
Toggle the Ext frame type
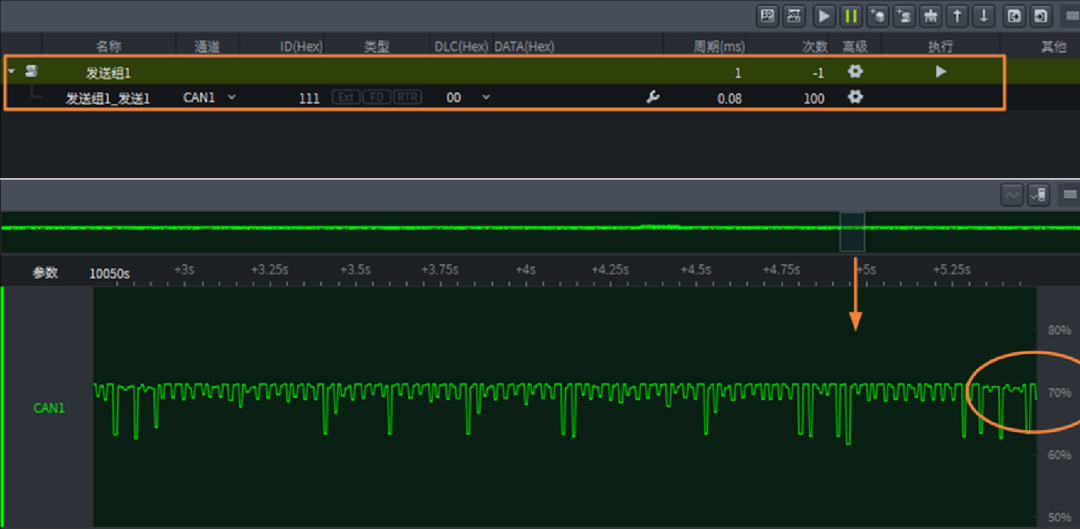tap(346, 98)
